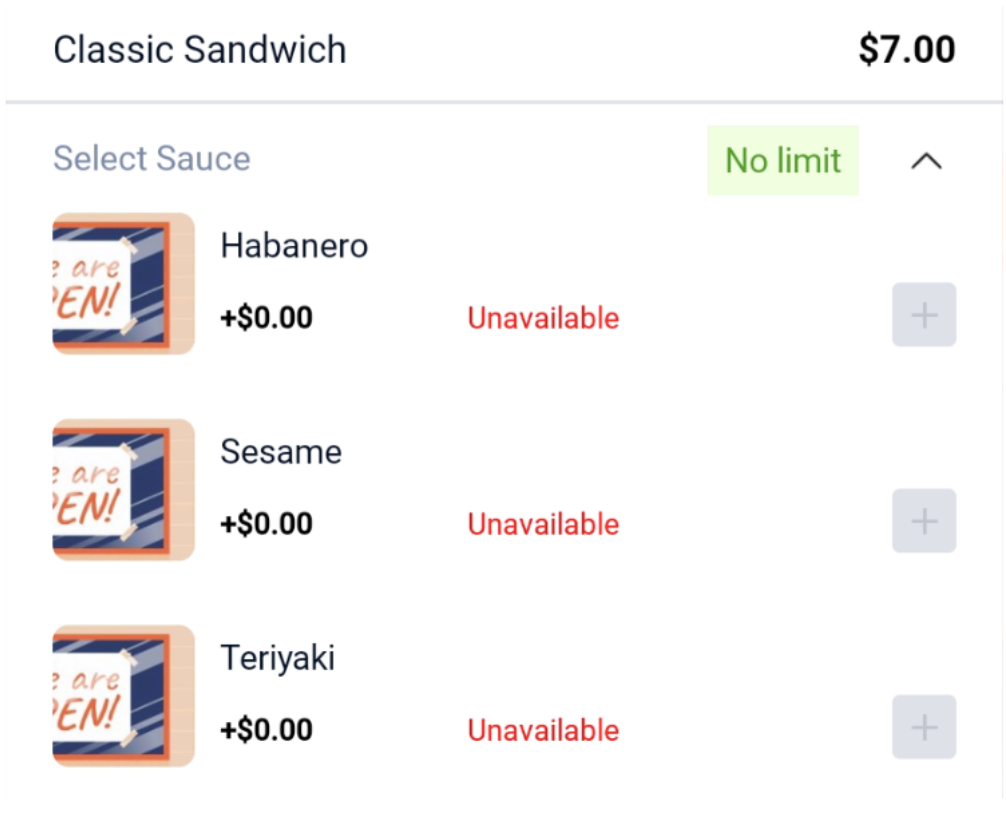This screenshot has width=1006, height=820.
Task: Tap the Unavailable status for Sesame
Action: pyautogui.click(x=543, y=525)
